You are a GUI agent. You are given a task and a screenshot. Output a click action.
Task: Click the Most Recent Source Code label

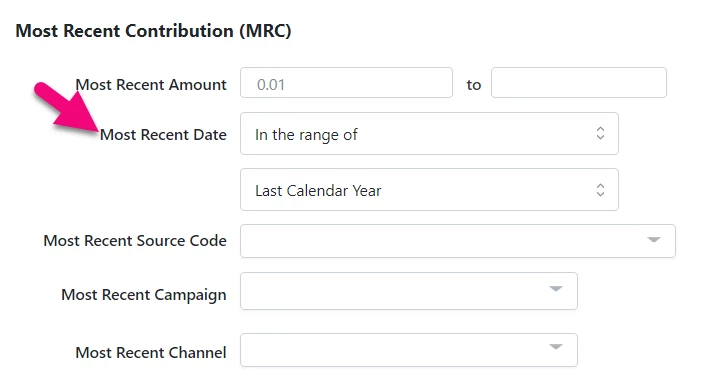pyautogui.click(x=135, y=240)
